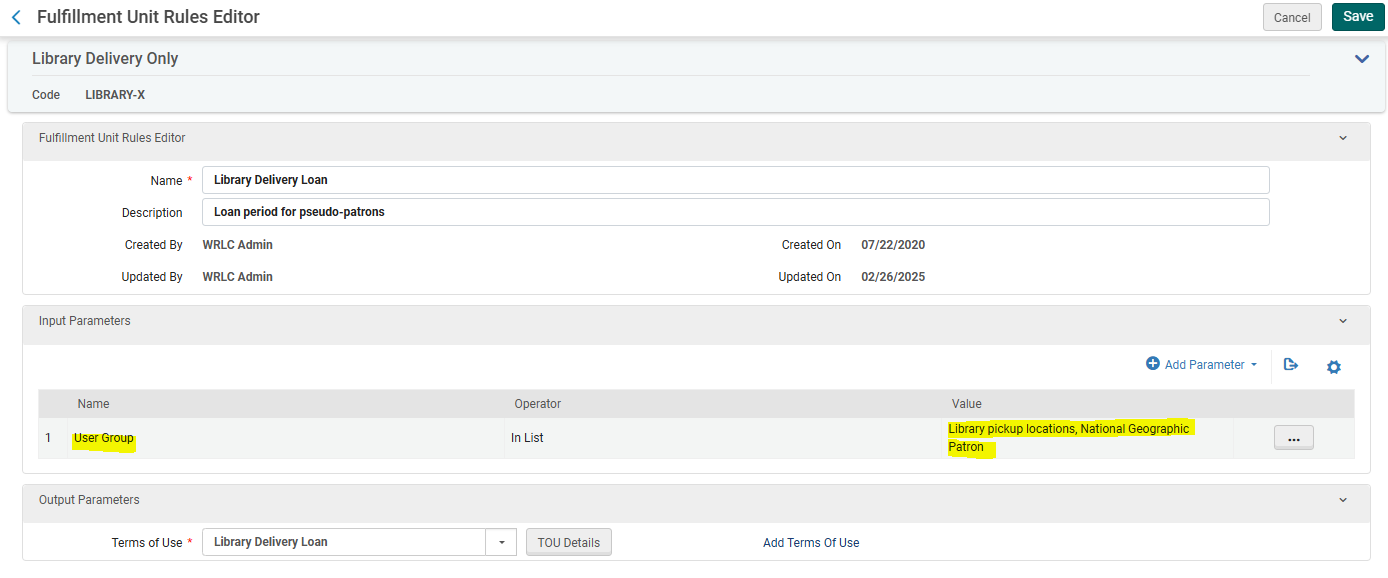Open TOU Details
The height and width of the screenshot is (578, 1388).
(x=568, y=541)
